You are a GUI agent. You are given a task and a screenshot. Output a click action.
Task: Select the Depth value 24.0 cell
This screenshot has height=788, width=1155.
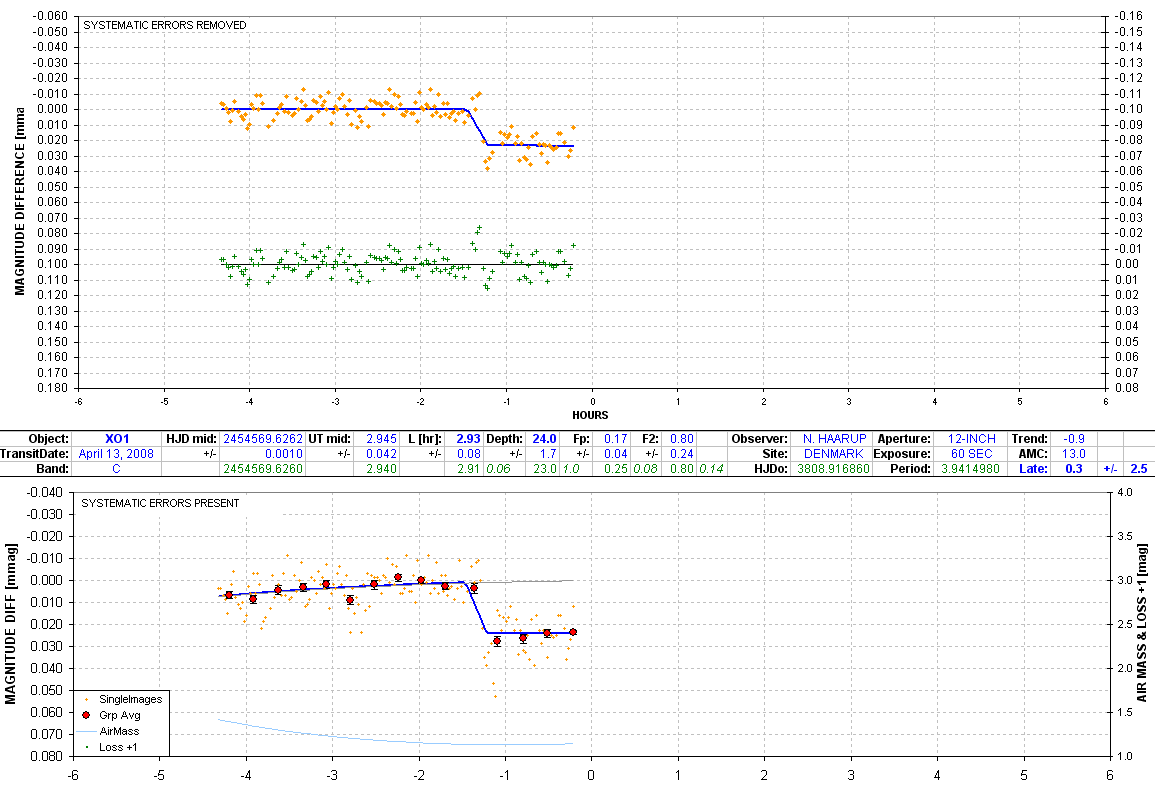(x=543, y=439)
